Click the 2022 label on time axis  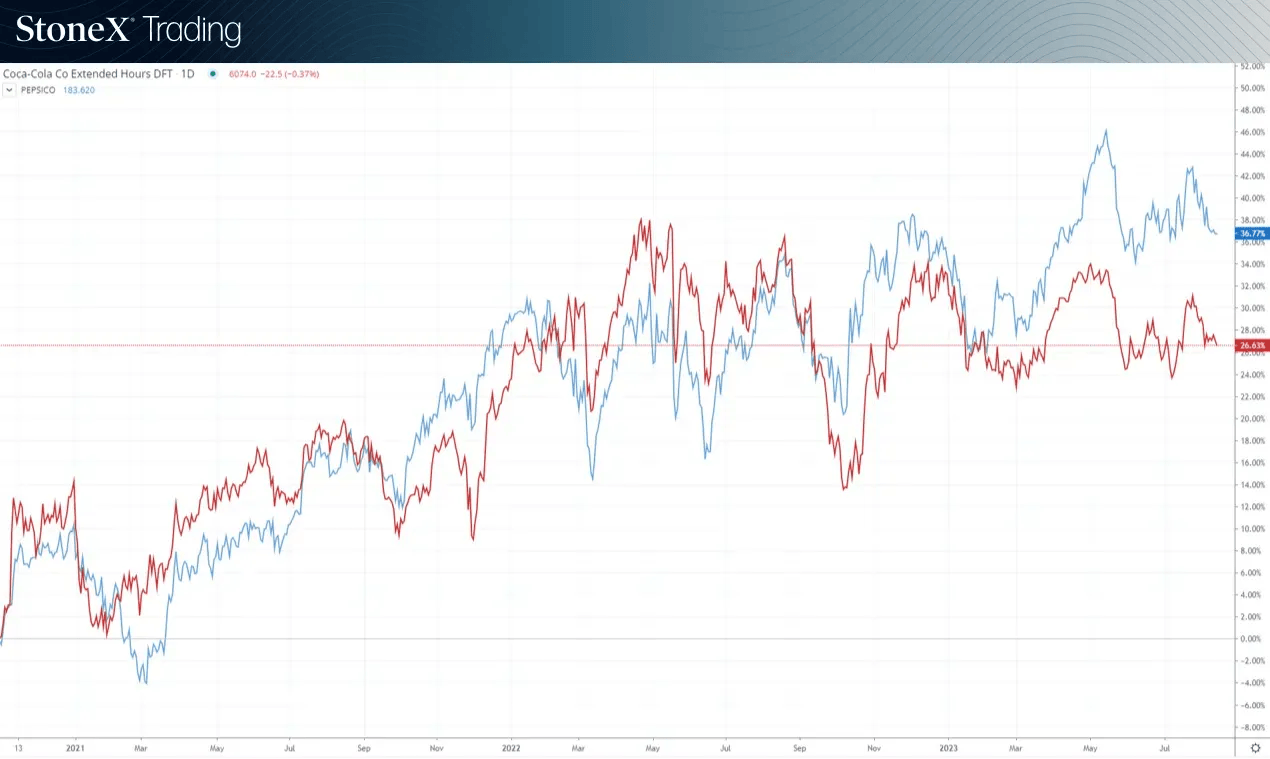coord(511,747)
